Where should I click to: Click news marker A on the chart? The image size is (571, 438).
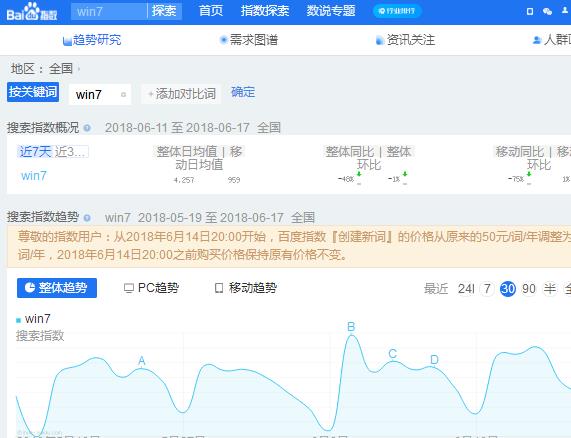click(x=142, y=361)
